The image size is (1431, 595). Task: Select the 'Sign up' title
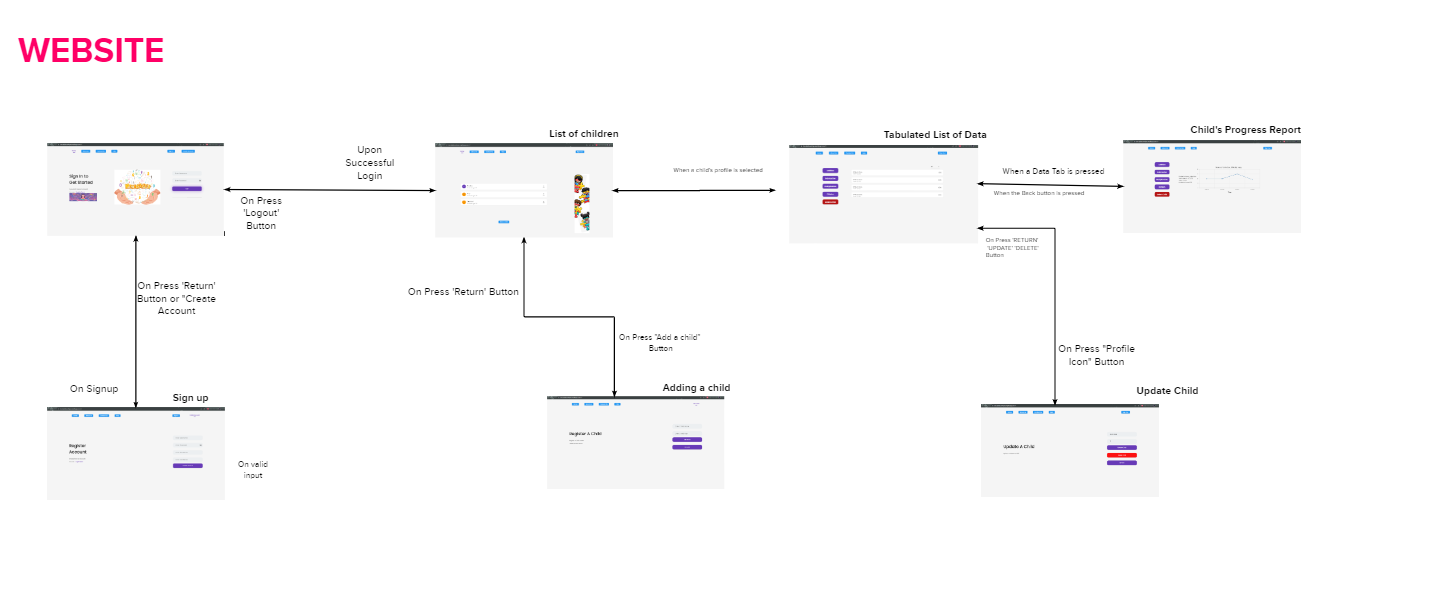(191, 398)
